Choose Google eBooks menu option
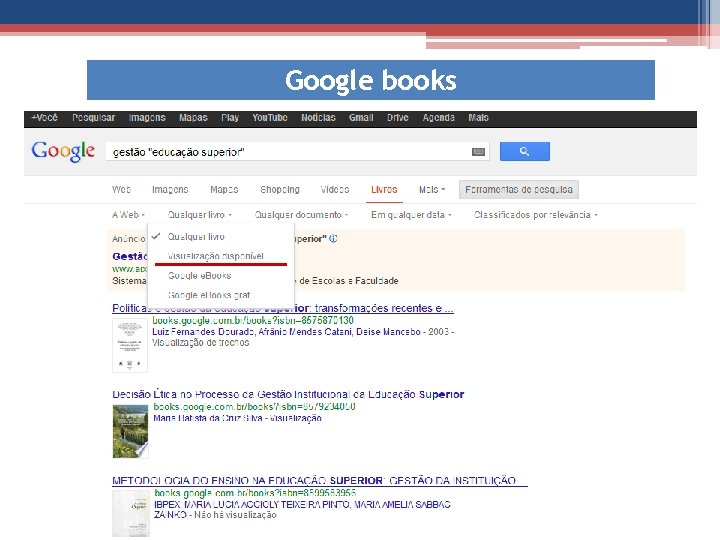 [221, 276]
